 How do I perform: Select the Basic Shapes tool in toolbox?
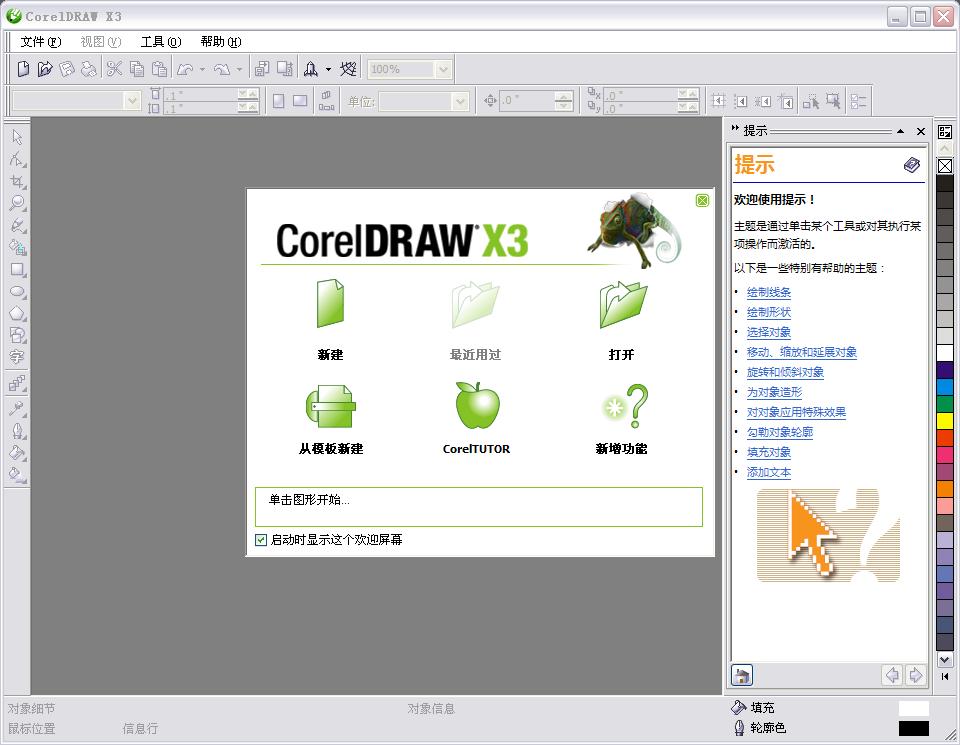(x=17, y=335)
